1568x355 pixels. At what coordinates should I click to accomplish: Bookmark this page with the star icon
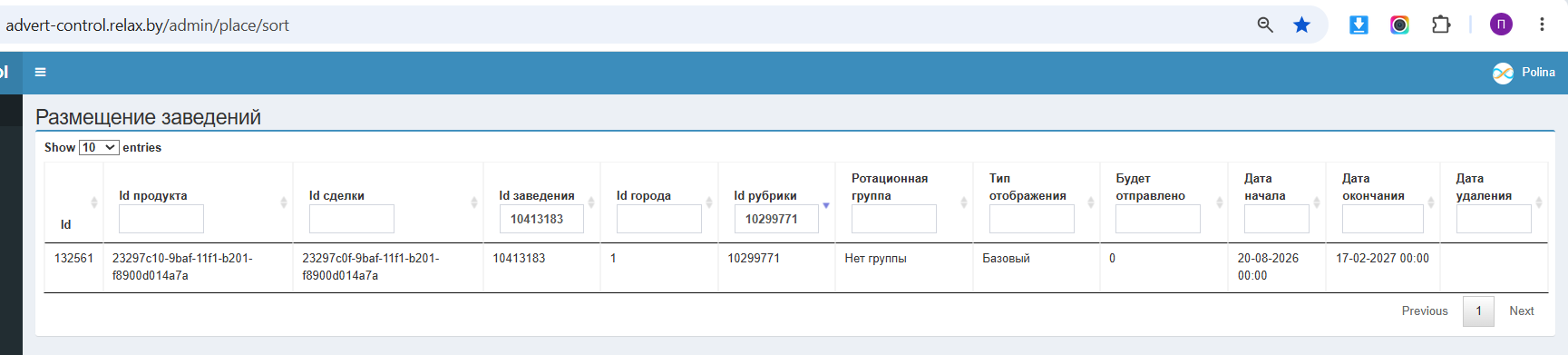[1301, 25]
